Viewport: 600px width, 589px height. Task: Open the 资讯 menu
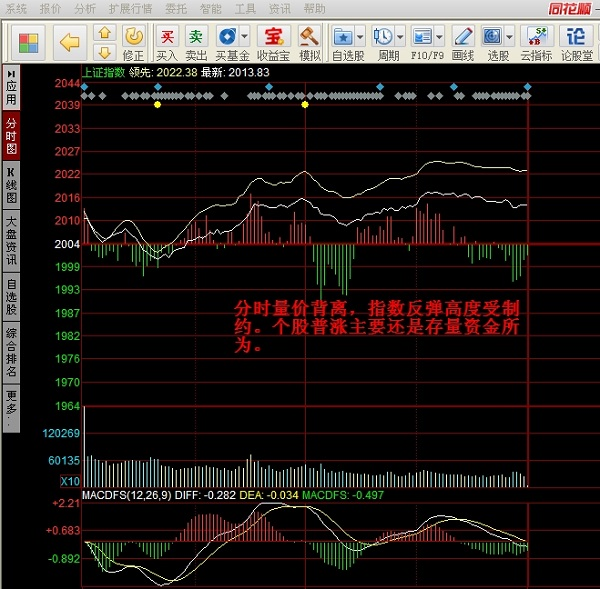coord(280,9)
